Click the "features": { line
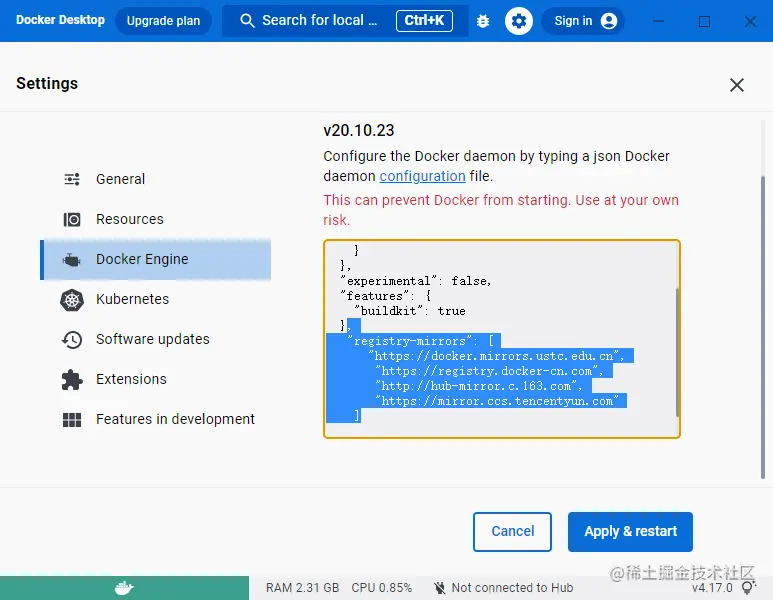The image size is (773, 600). tap(386, 296)
